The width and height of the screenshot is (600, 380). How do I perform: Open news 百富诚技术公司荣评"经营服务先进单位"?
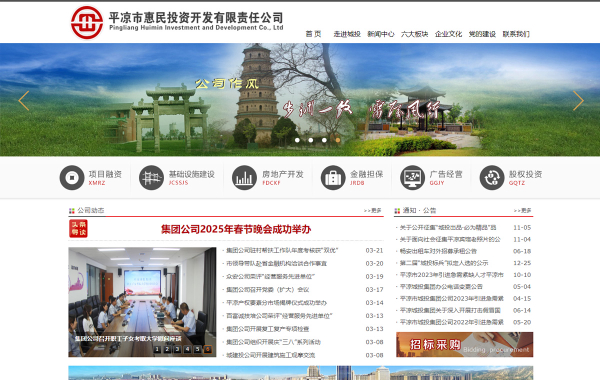coord(279,316)
